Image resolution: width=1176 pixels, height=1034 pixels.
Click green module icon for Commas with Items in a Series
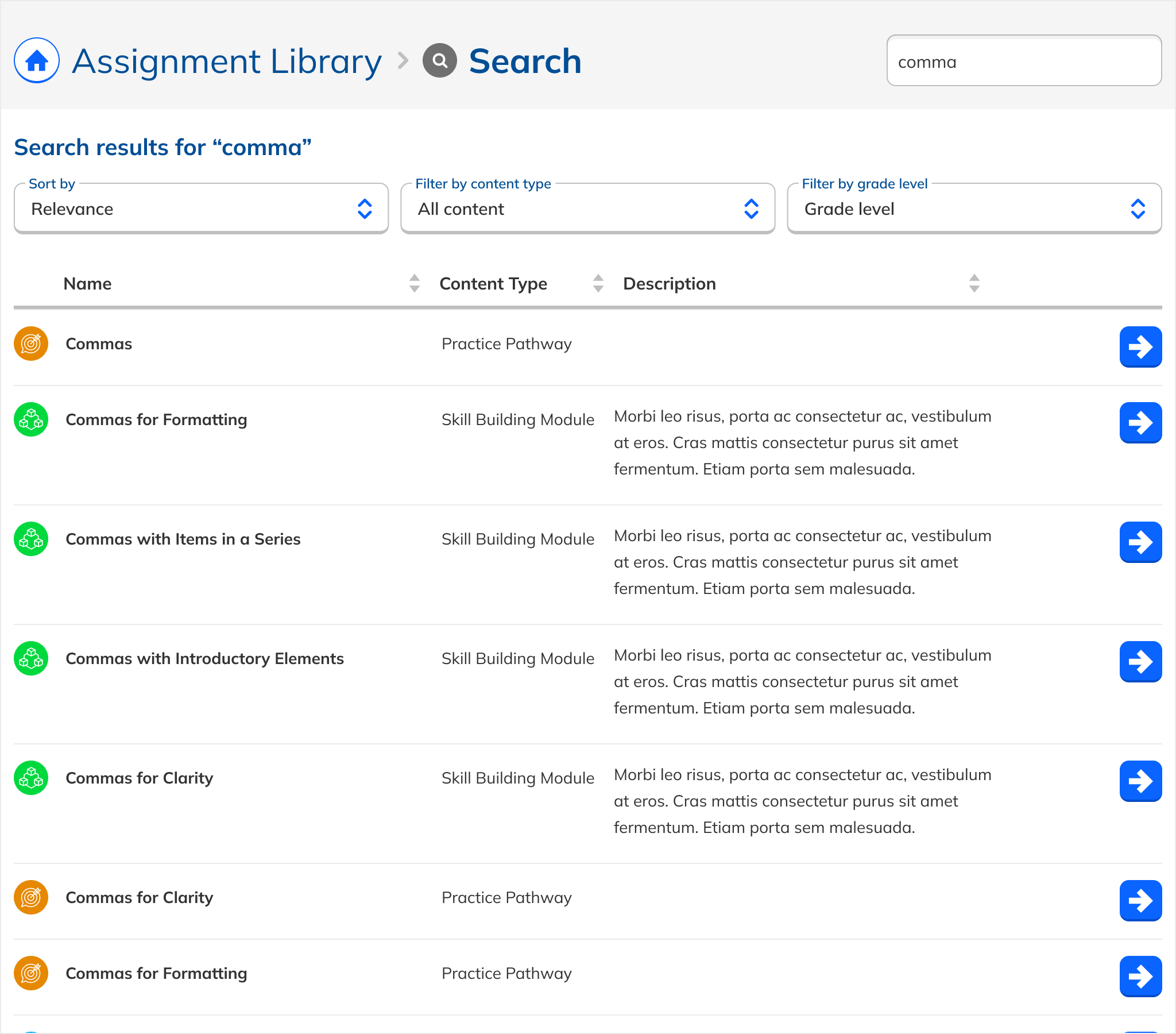coord(31,539)
